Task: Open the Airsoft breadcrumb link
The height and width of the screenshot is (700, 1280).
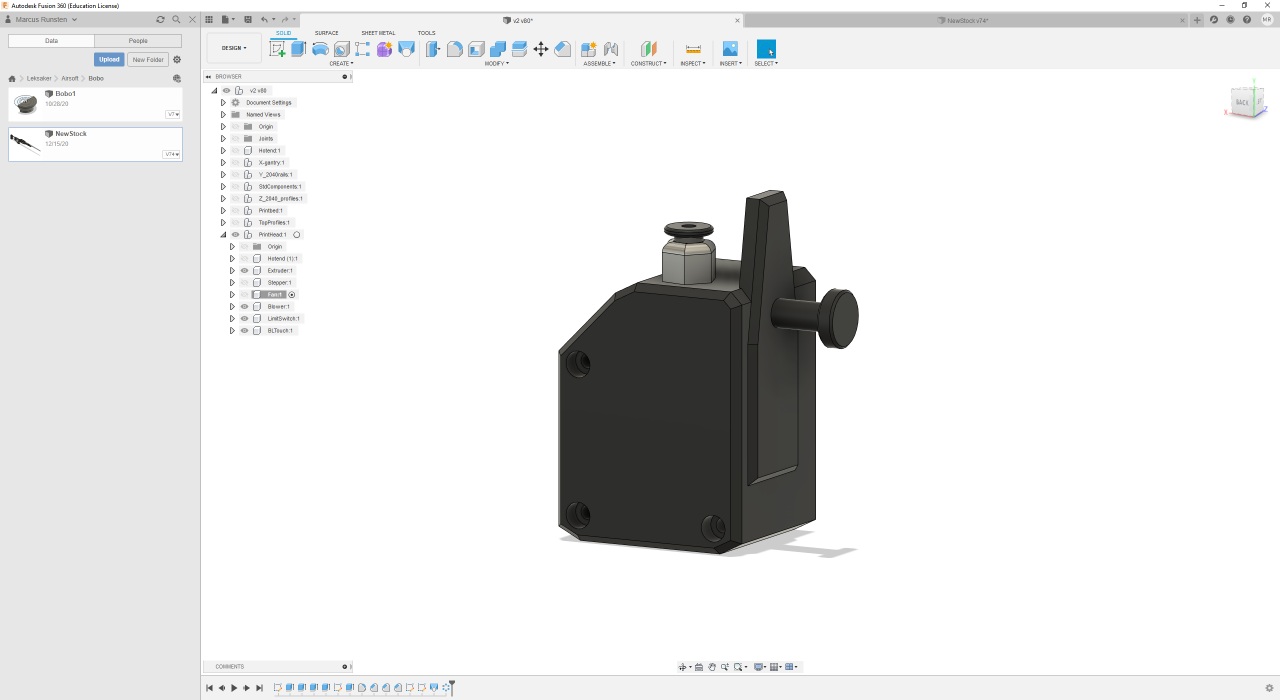Action: click(x=70, y=78)
